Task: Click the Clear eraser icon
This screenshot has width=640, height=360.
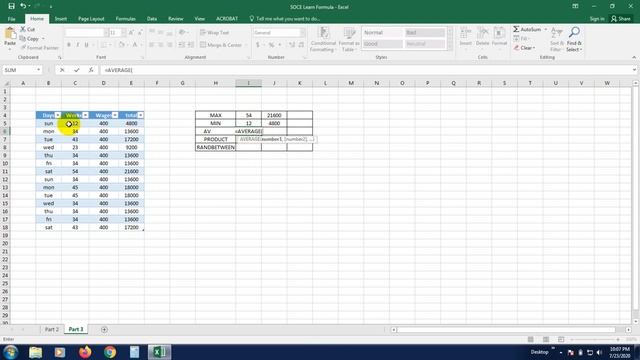Action: point(516,48)
